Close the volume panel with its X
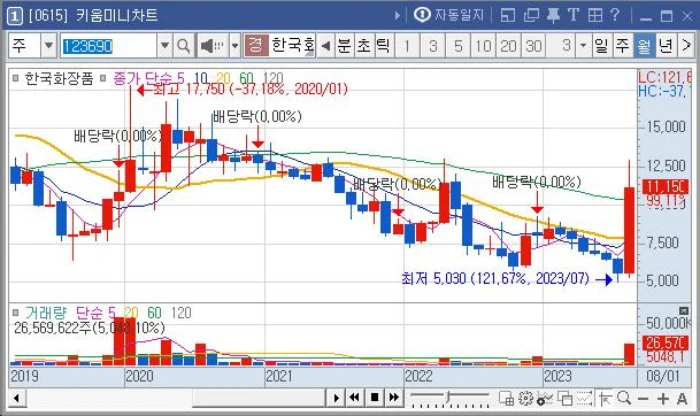Screen dimensions: 700x416 (684, 311)
